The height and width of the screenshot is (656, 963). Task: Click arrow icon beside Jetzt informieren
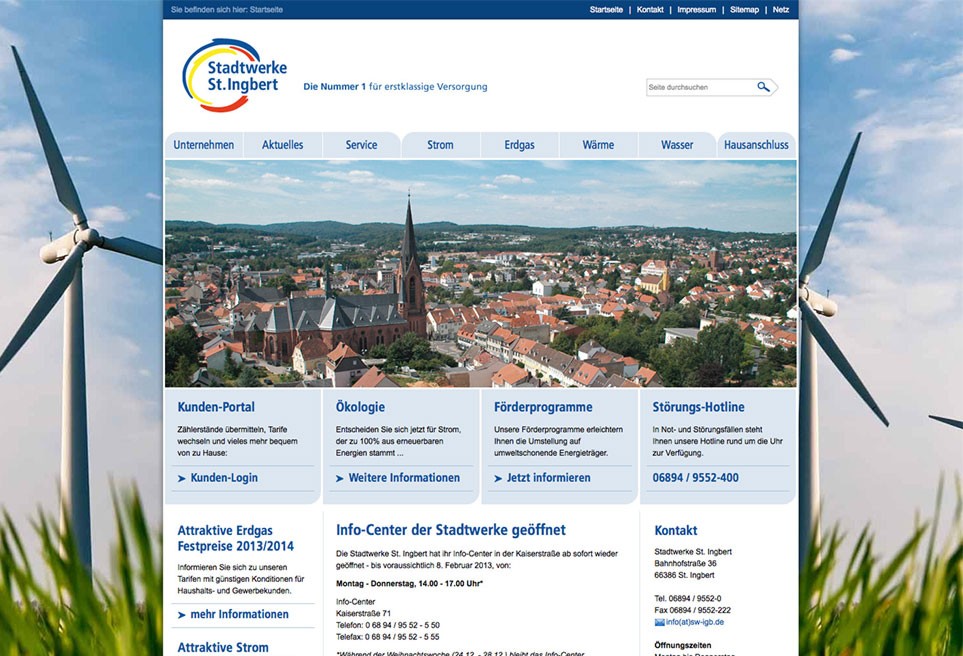(498, 478)
